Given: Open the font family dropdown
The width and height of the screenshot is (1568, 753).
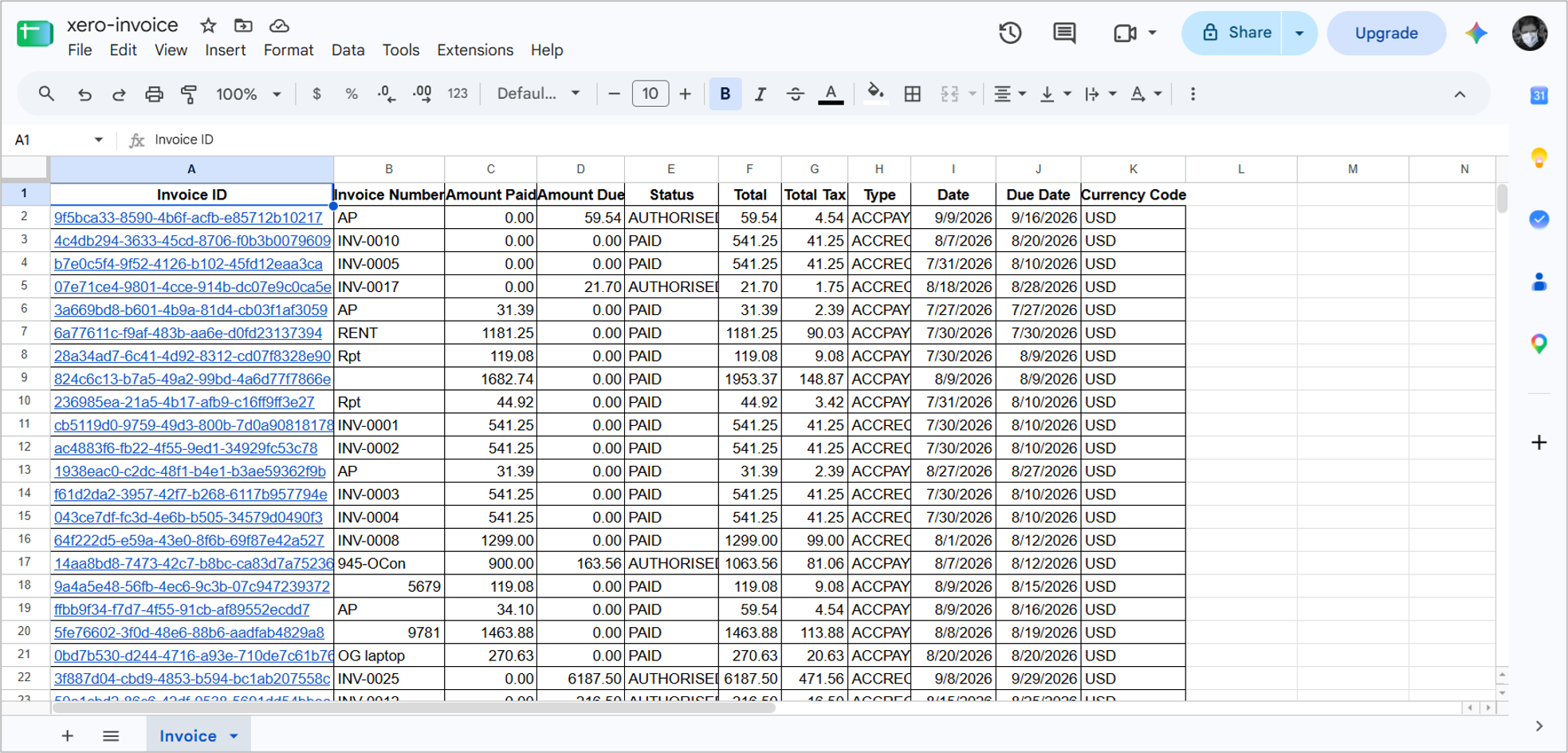Looking at the screenshot, I should pos(538,94).
